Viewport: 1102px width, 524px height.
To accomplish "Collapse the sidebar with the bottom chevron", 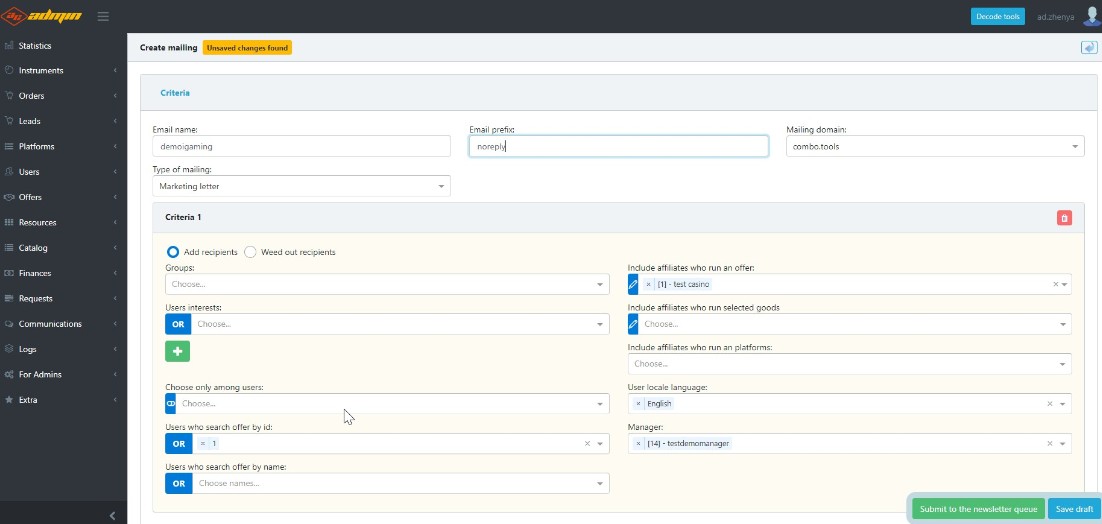I will [x=112, y=515].
